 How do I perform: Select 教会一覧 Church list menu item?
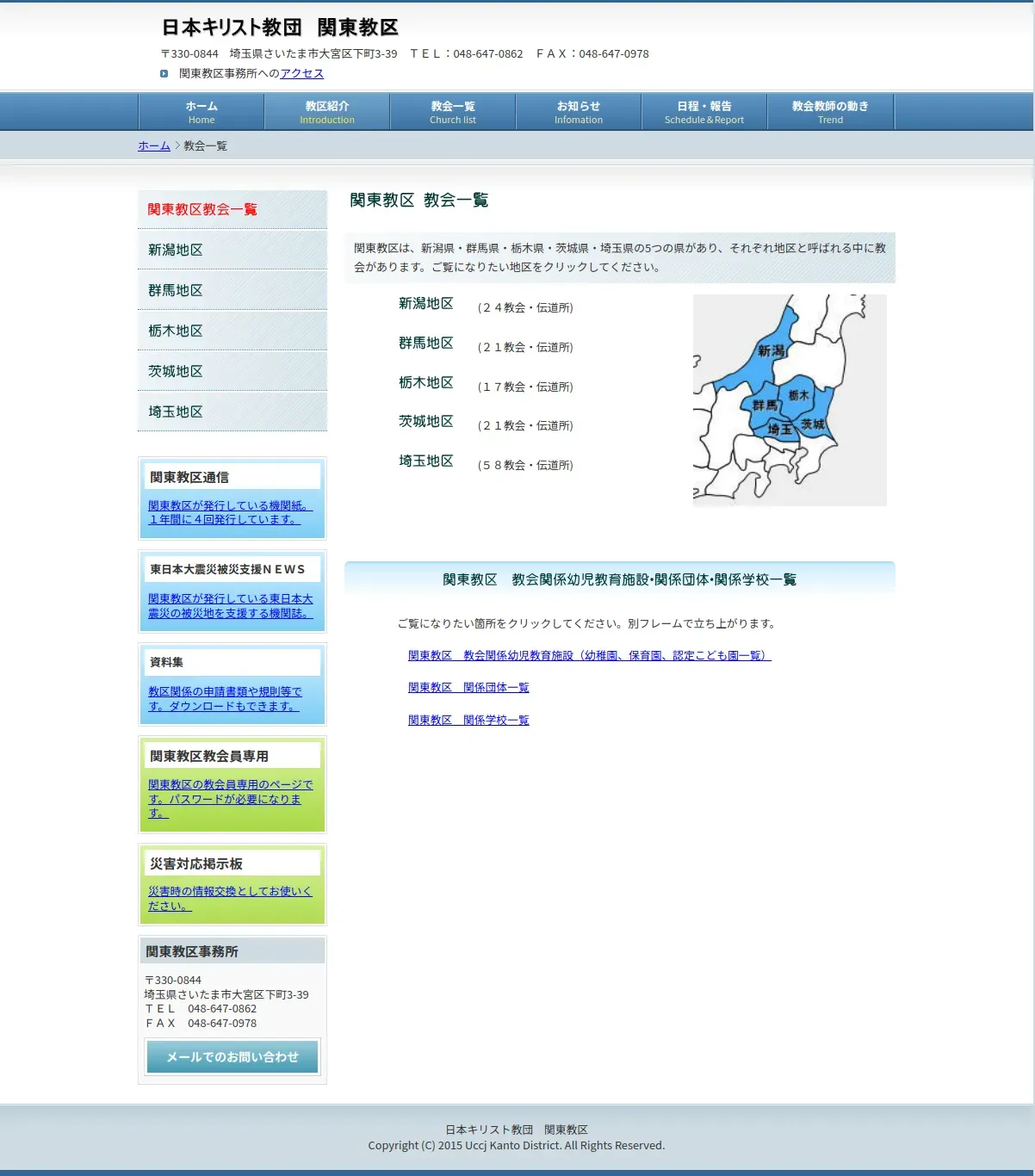(x=453, y=112)
